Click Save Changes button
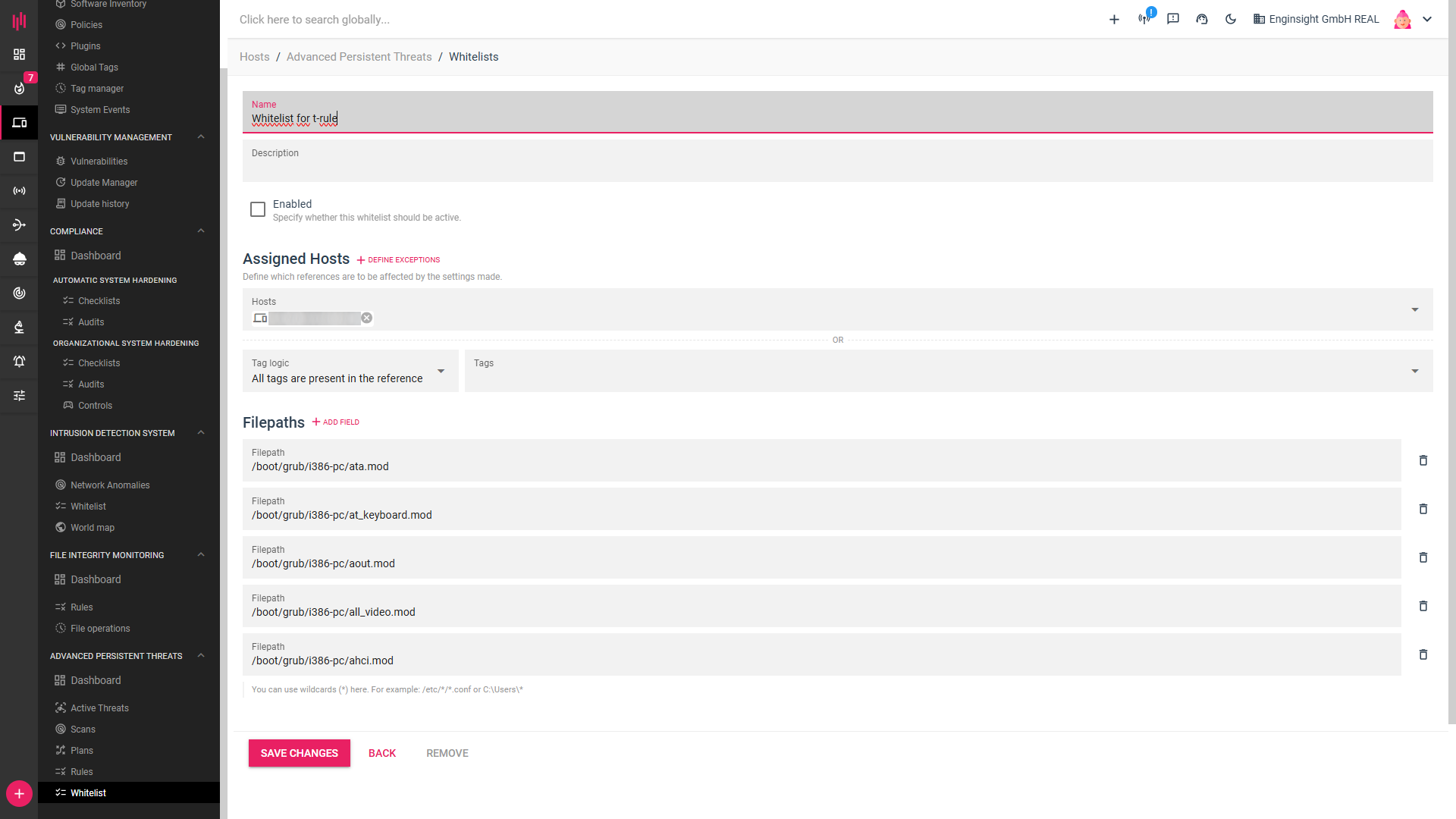This screenshot has height=819, width=1456. coord(299,753)
